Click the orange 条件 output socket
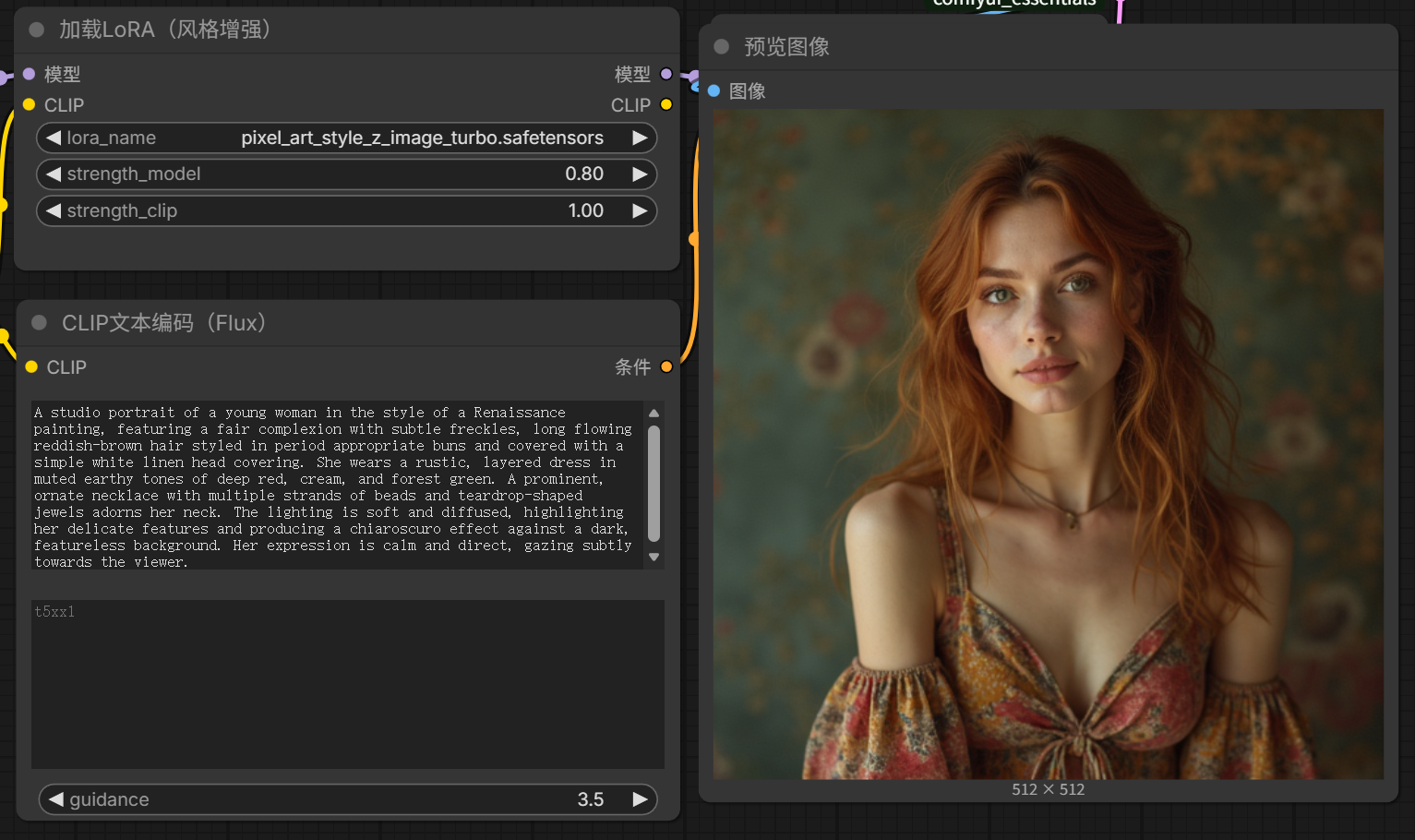1415x840 pixels. coord(666,366)
